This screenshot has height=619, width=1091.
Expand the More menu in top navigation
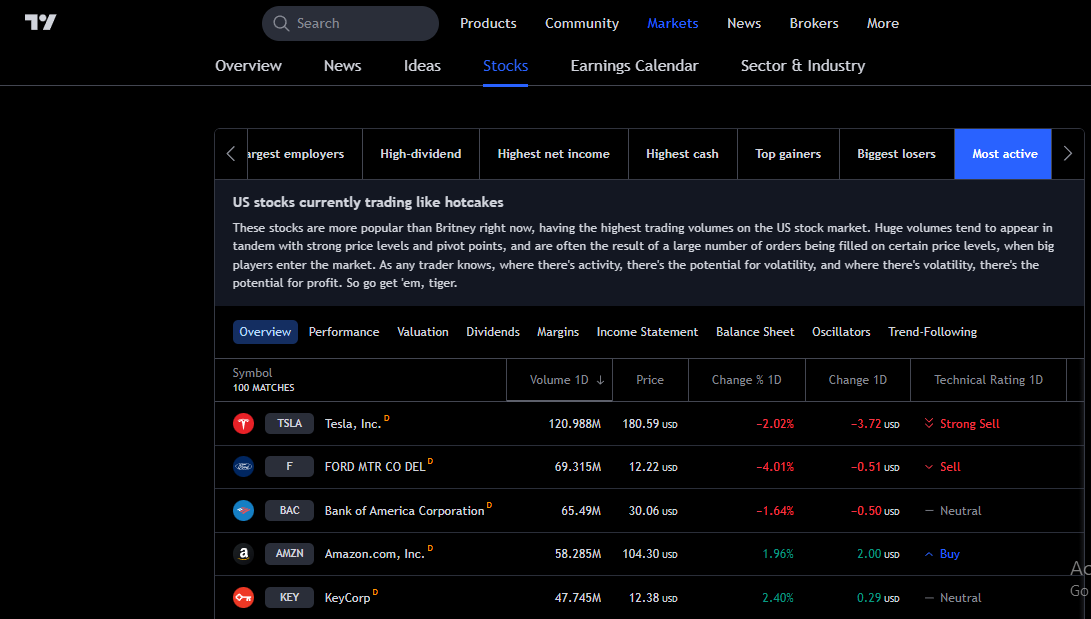coord(882,23)
